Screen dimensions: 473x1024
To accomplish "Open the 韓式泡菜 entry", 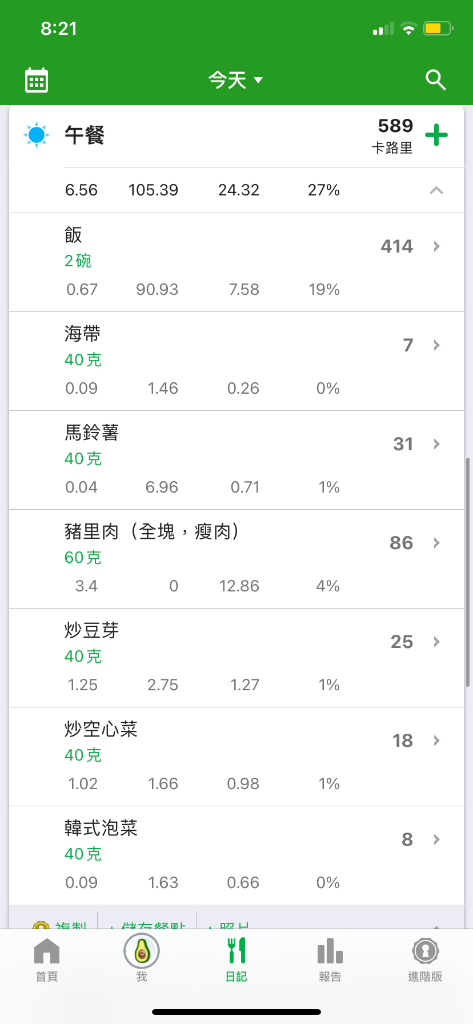I will (x=236, y=856).
